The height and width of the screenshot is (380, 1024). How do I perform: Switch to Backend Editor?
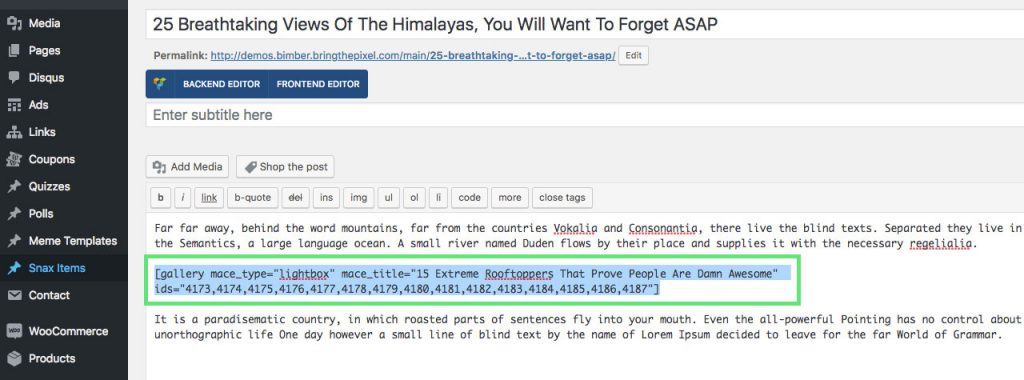click(x=221, y=84)
